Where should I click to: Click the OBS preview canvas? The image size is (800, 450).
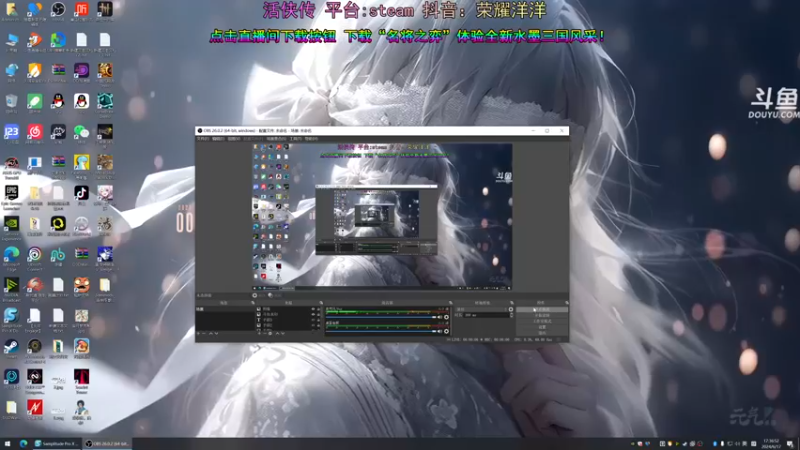(x=383, y=216)
